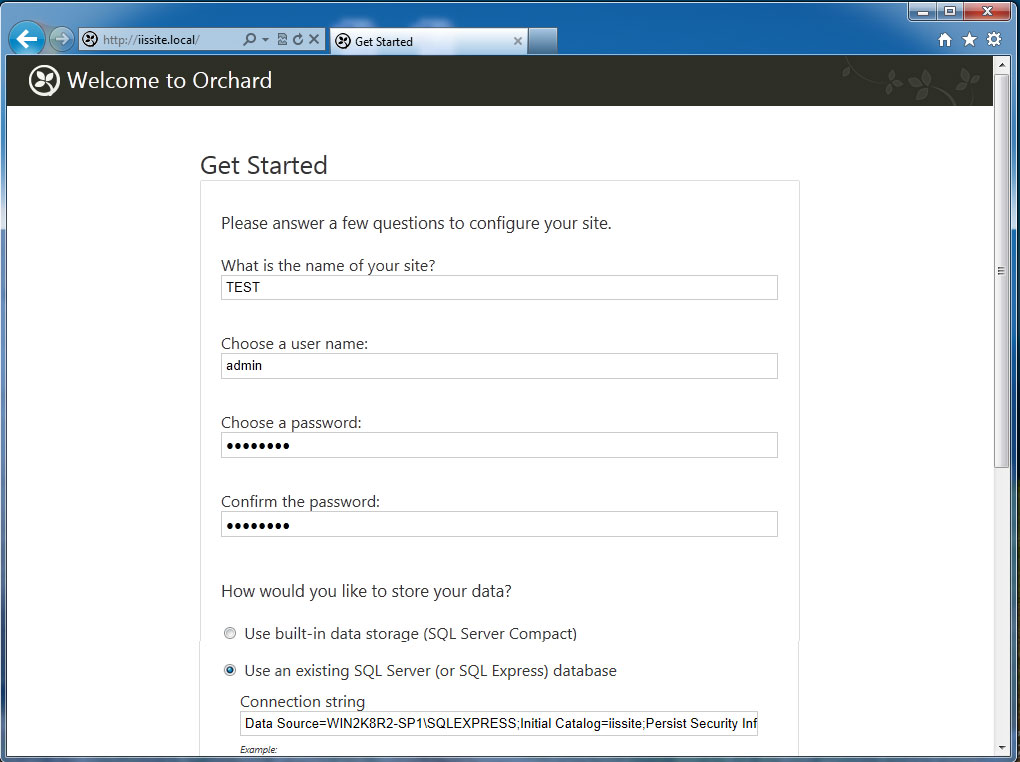Stop loading with the address bar X icon
Image resolution: width=1020 pixels, height=762 pixels.
pyautogui.click(x=314, y=39)
